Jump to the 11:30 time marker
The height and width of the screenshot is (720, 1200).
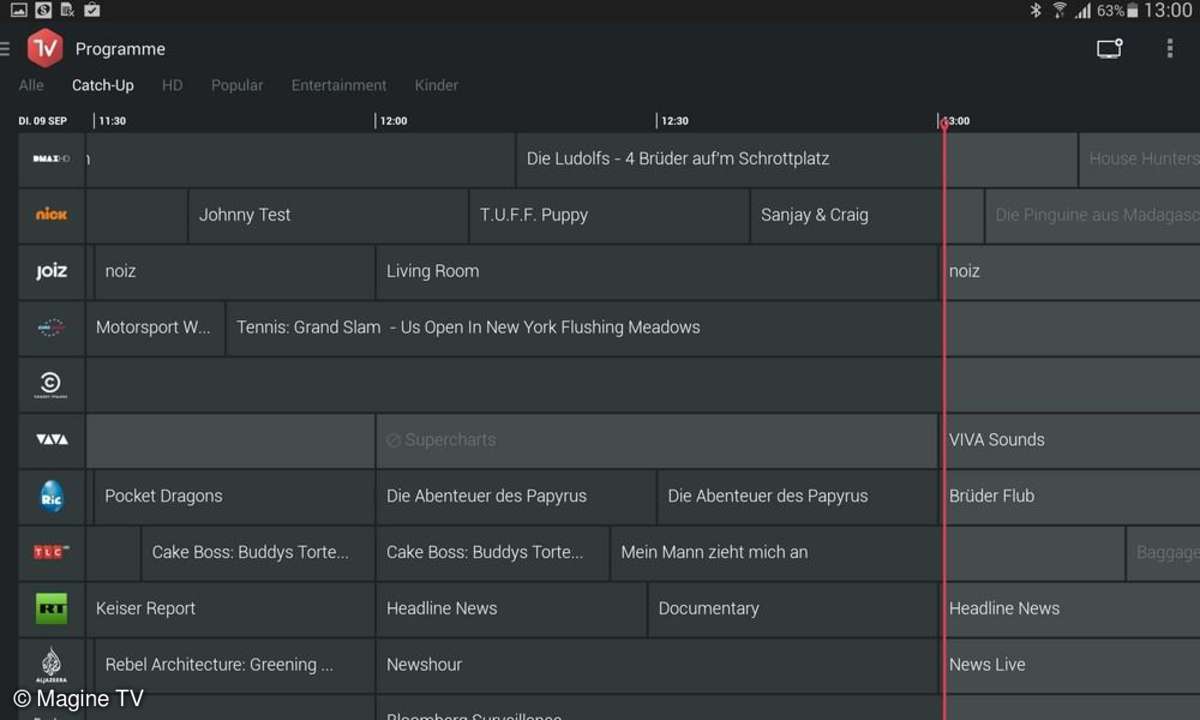pyautogui.click(x=112, y=121)
